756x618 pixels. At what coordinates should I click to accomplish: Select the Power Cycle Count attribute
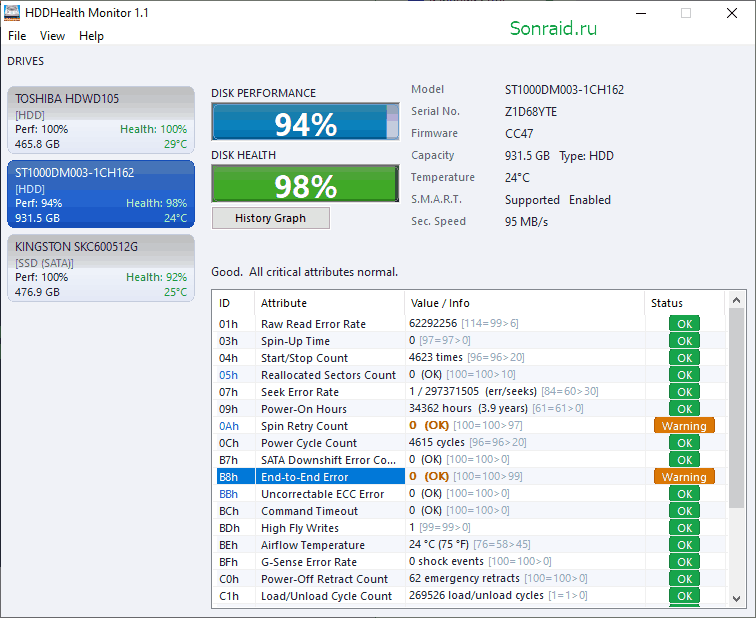[x=470, y=443]
